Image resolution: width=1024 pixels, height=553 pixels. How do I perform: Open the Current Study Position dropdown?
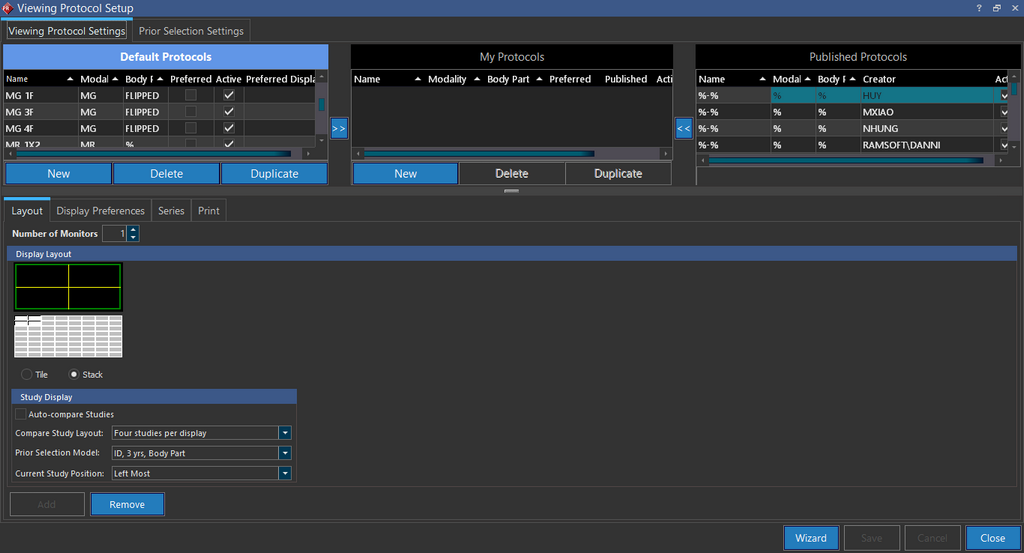pyautogui.click(x=285, y=473)
